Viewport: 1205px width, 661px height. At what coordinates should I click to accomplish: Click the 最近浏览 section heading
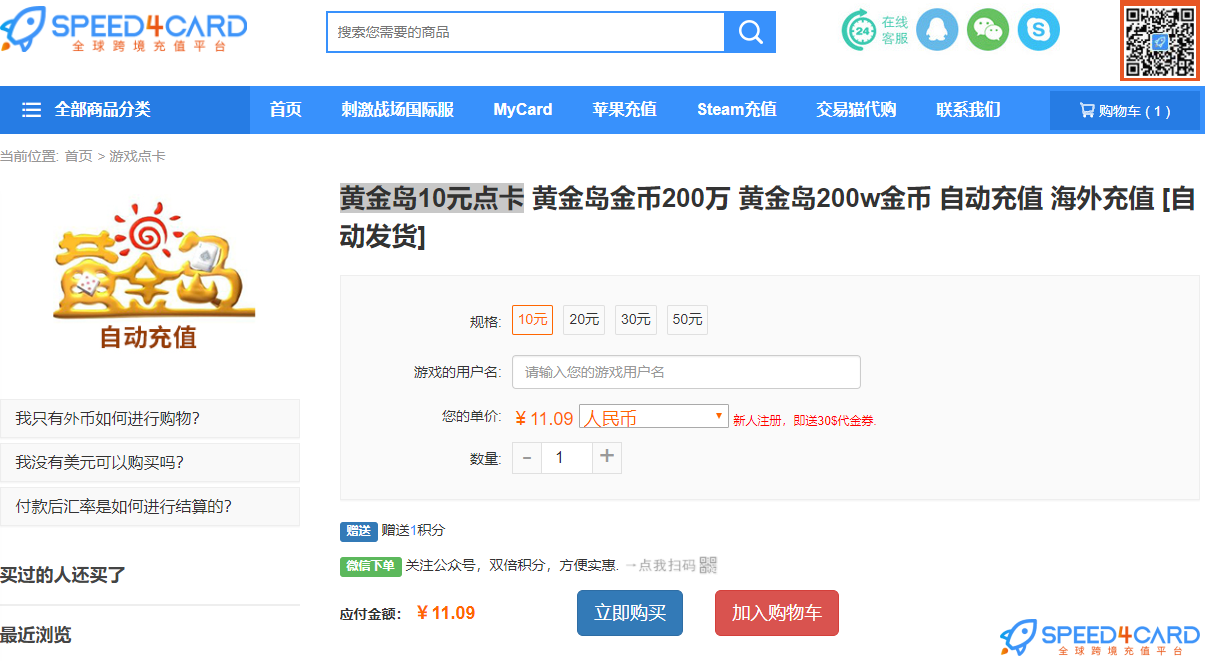tap(36, 635)
